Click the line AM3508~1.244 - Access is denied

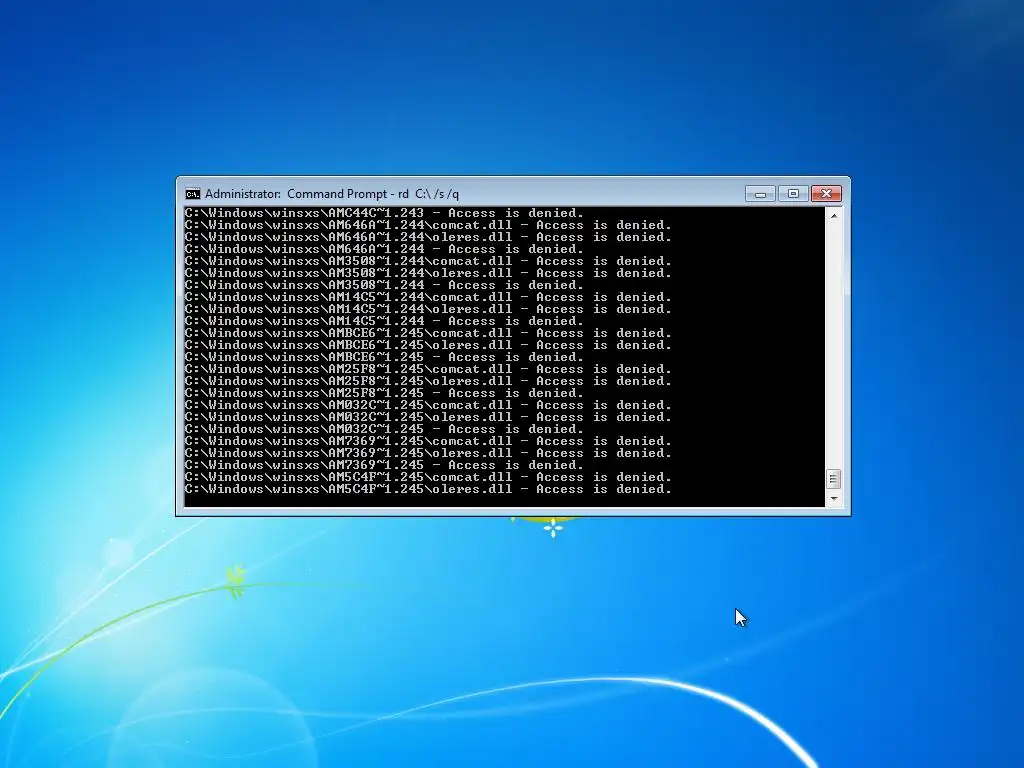(x=384, y=285)
